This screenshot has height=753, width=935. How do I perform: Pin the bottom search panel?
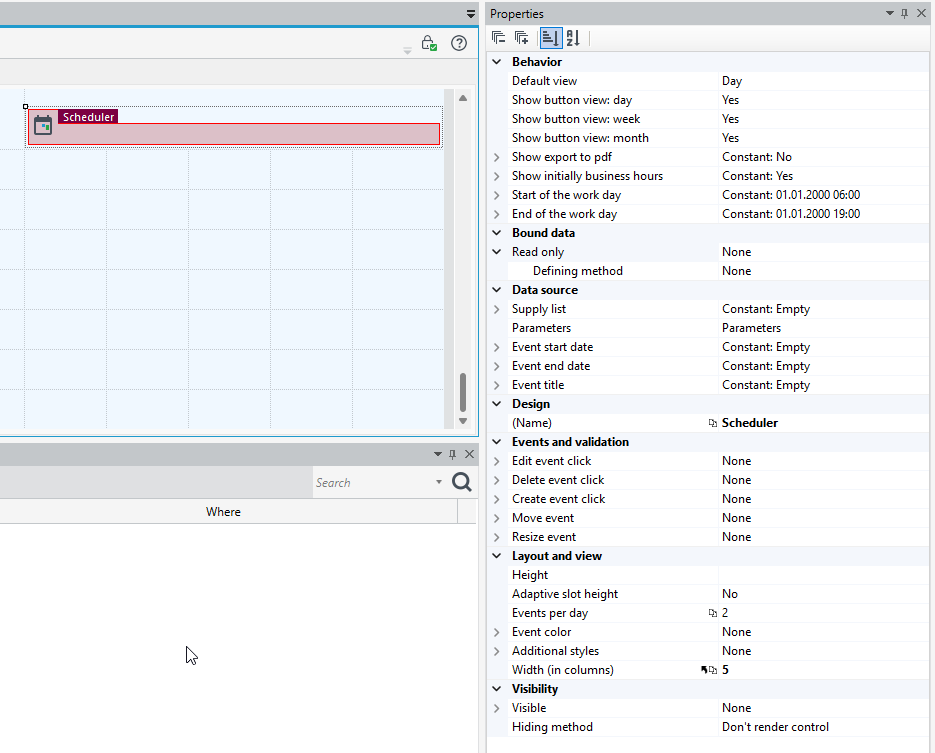[453, 454]
